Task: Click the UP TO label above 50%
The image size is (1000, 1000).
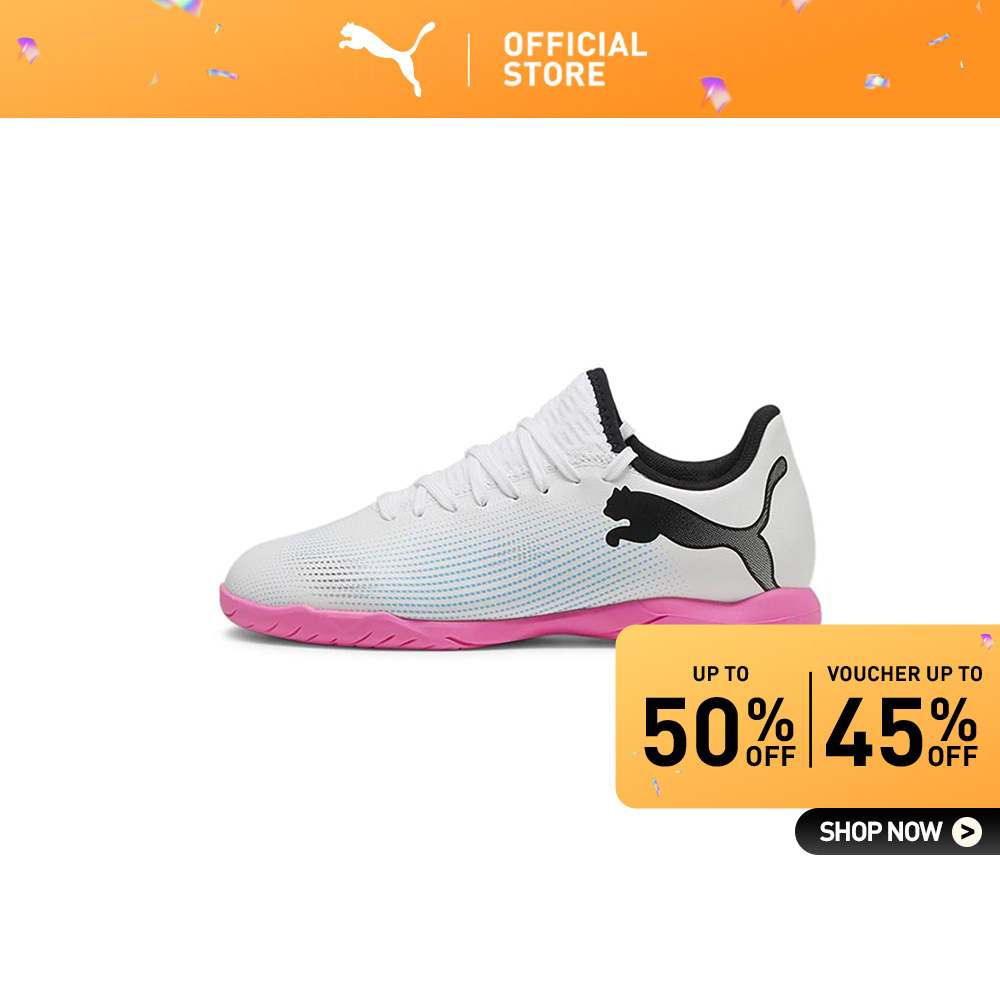Action: click(721, 673)
